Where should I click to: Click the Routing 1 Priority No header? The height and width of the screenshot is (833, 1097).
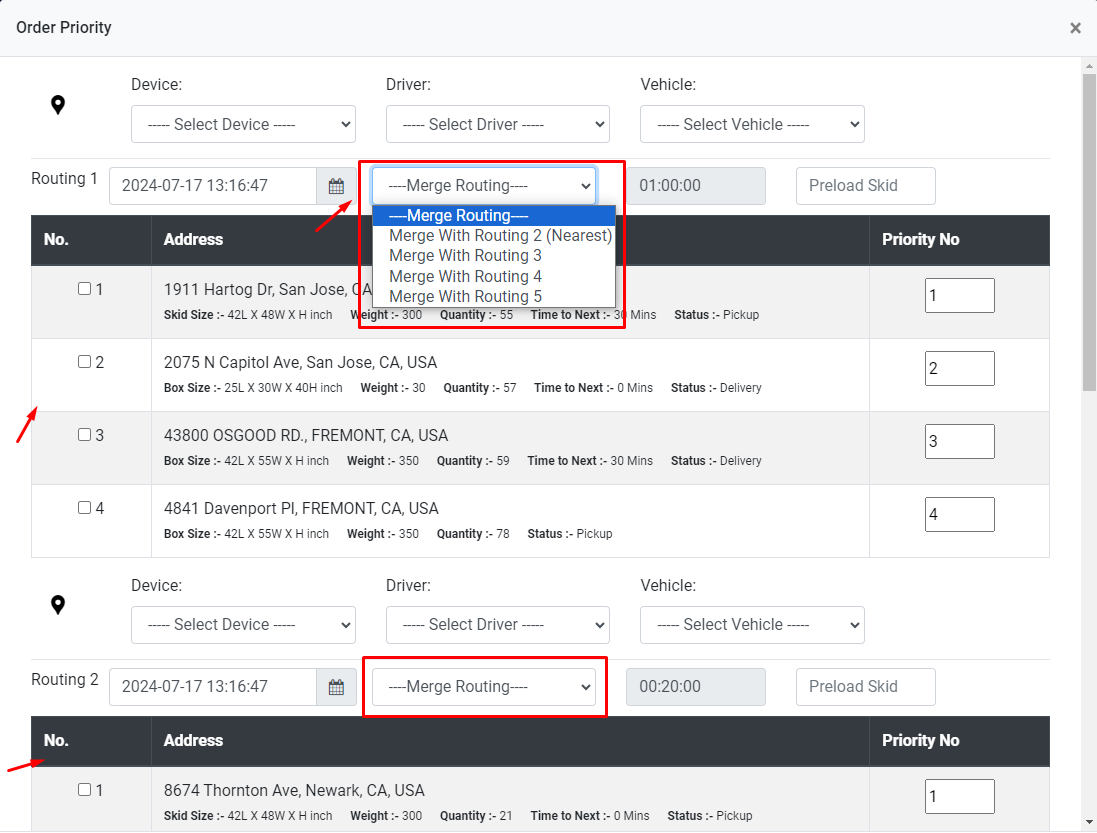[x=920, y=239]
